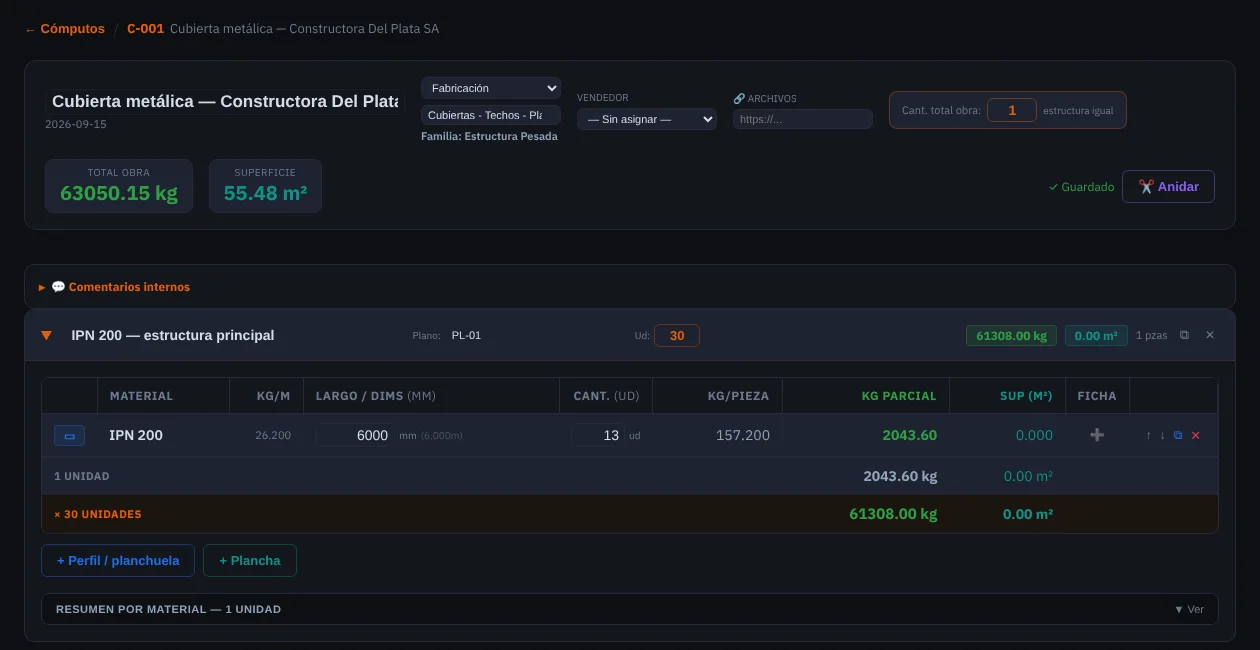
Task: Duplicate the IPN 200 material row
Action: (1177, 436)
